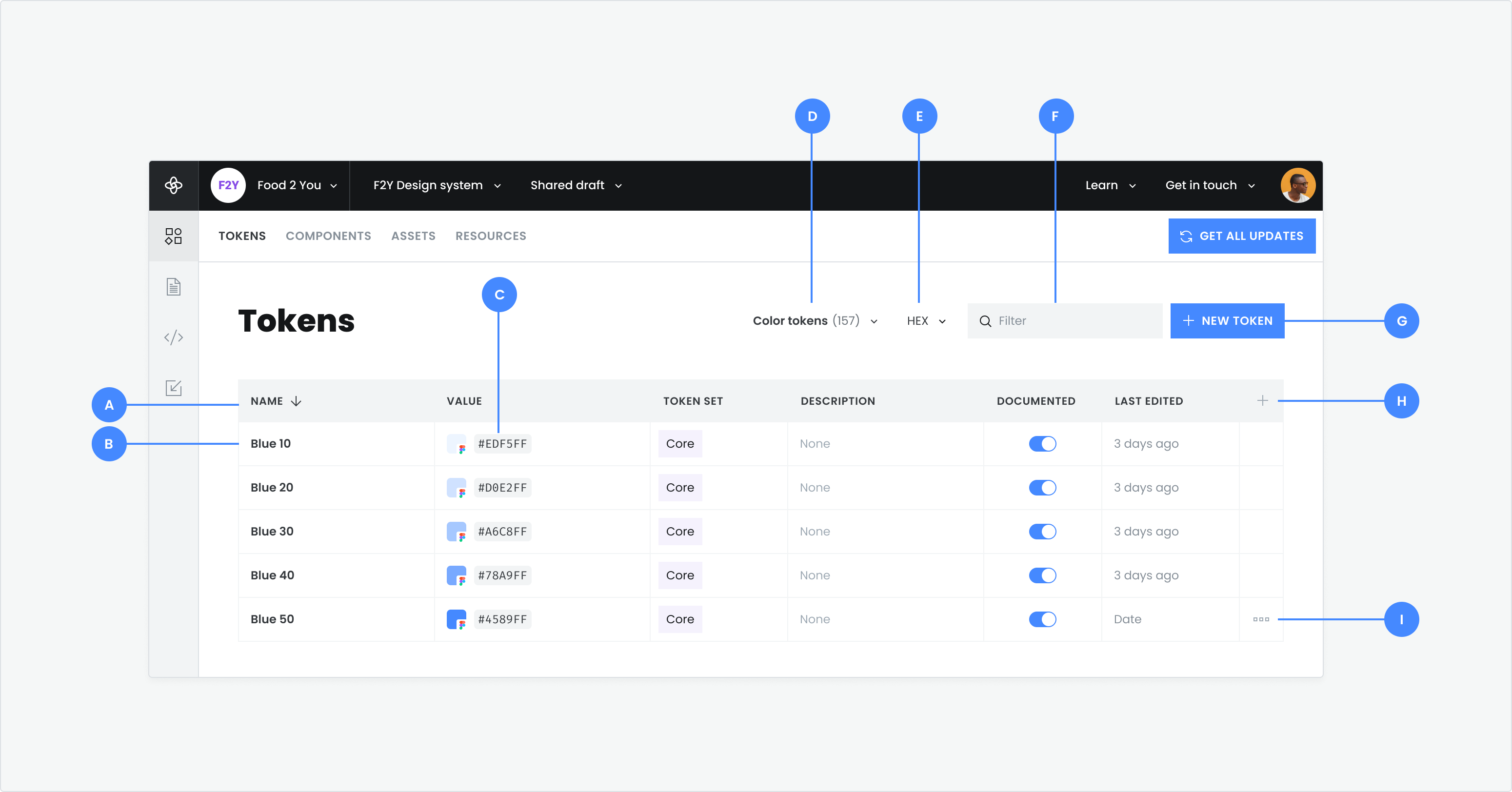Open the HEX format dropdown
This screenshot has height=792, width=1512.
tap(926, 321)
